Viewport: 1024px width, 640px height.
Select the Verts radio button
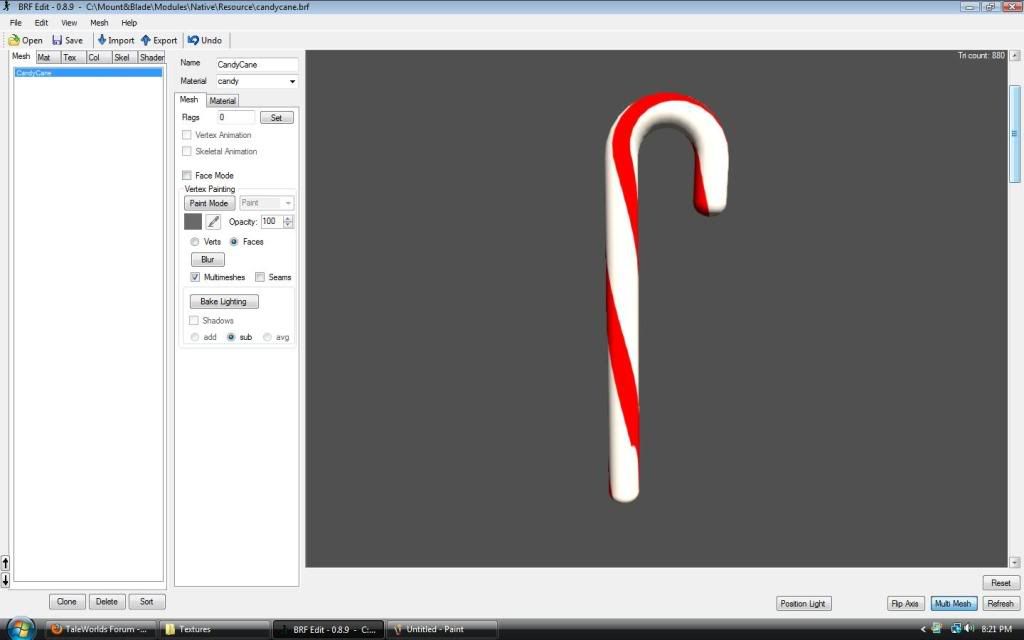195,242
